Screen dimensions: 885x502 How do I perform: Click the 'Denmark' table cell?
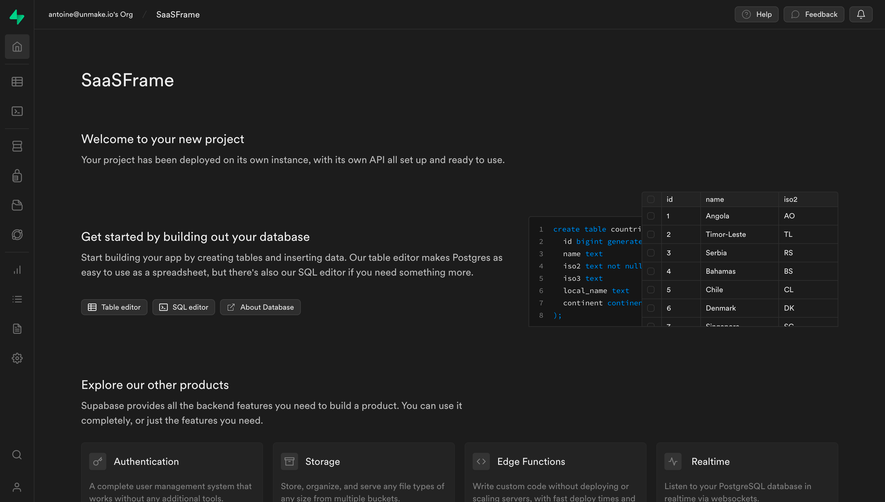[739, 308]
